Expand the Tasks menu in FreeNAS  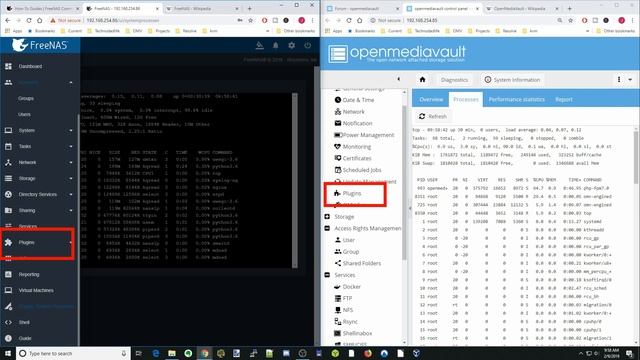(x=71, y=147)
